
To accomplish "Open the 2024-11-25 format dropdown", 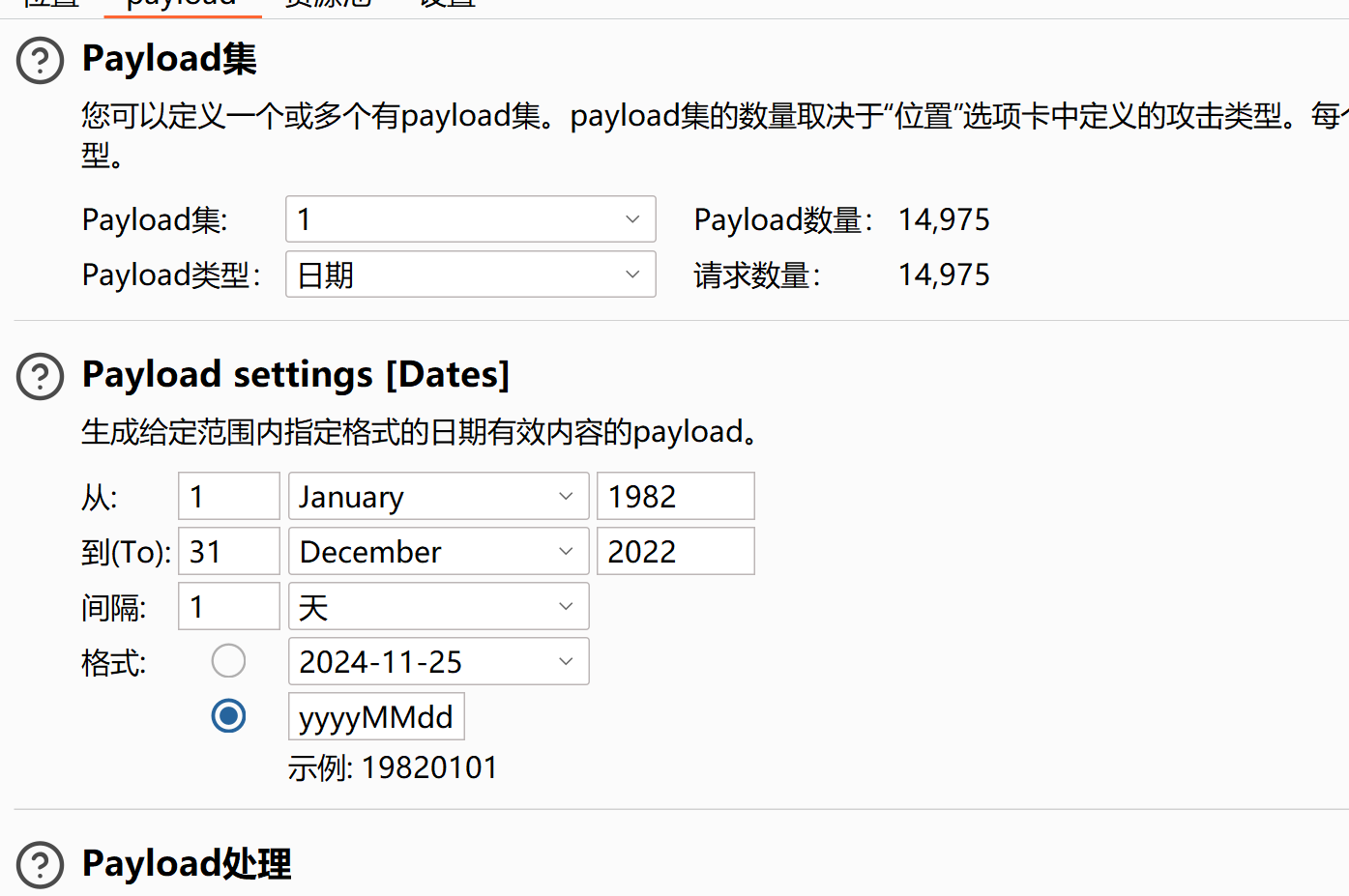I will coord(439,661).
